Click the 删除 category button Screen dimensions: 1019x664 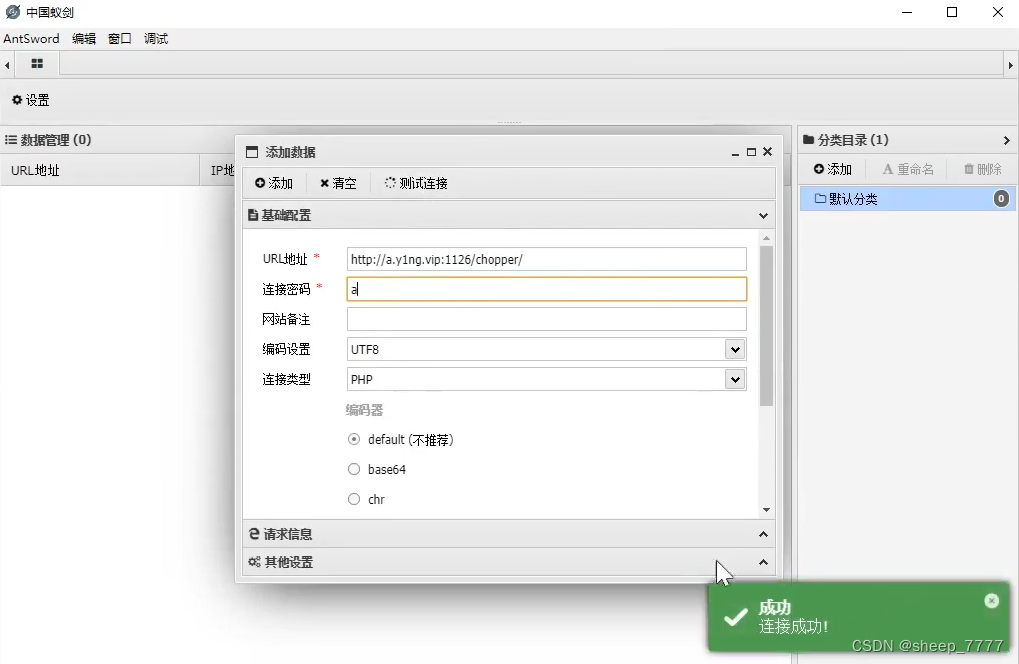point(982,169)
